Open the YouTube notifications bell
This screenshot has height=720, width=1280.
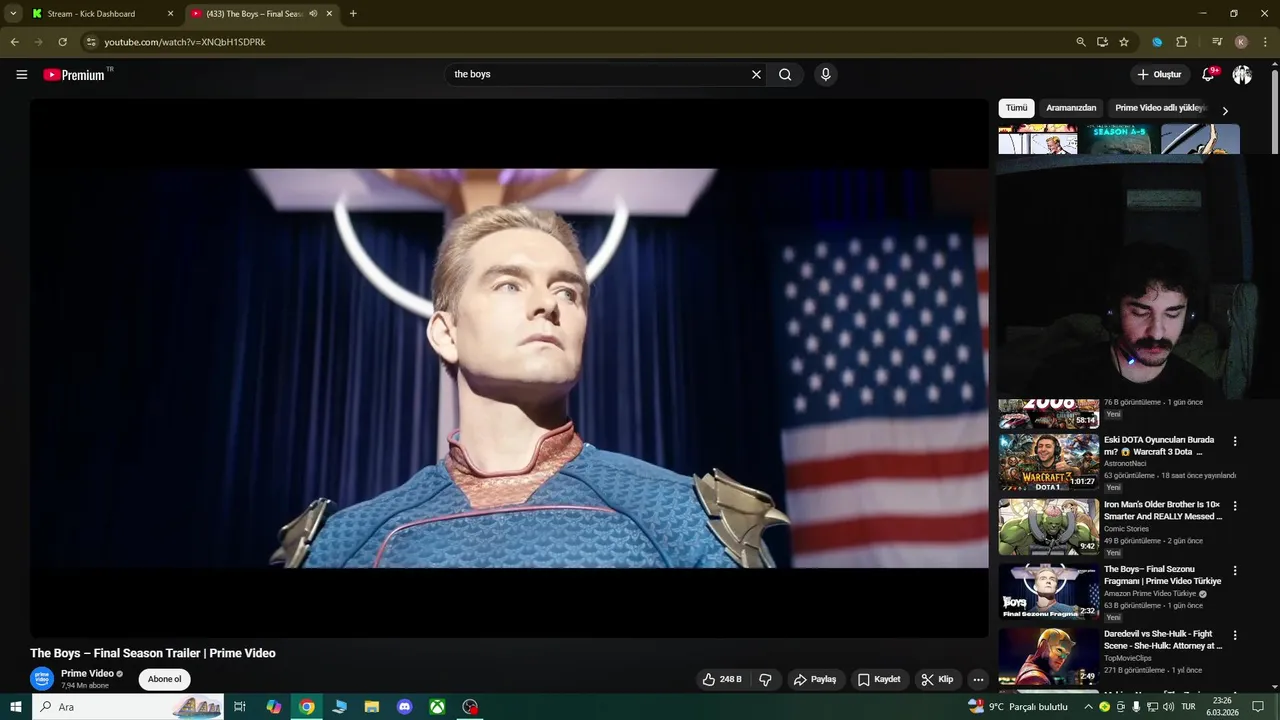click(x=1208, y=74)
